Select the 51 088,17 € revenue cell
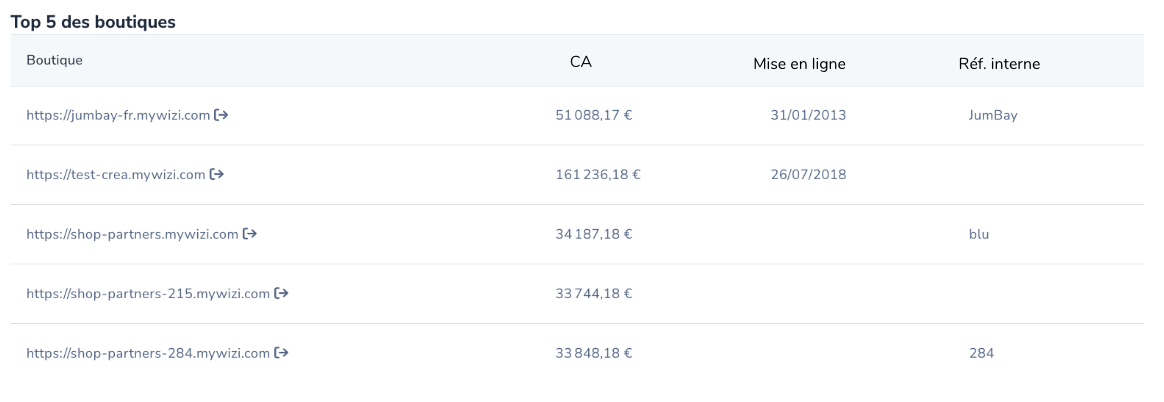Screen dimensions: 1164x402 pos(594,116)
